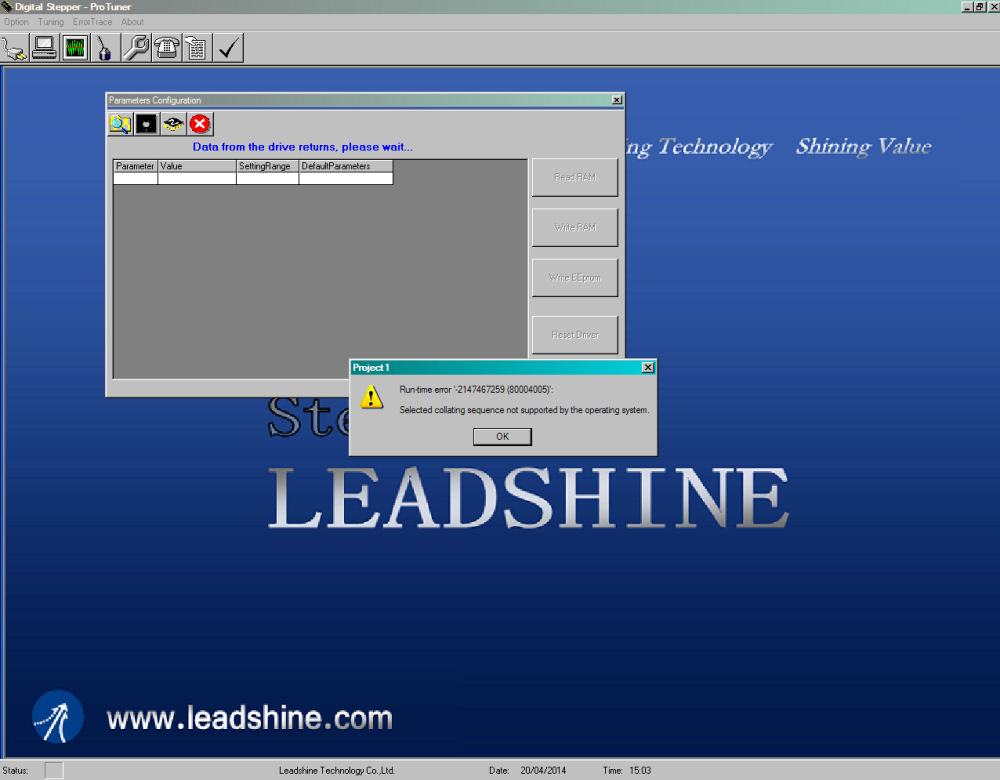Click the computer icon in main toolbar
Screen dimensions: 1000x780
tap(44, 47)
